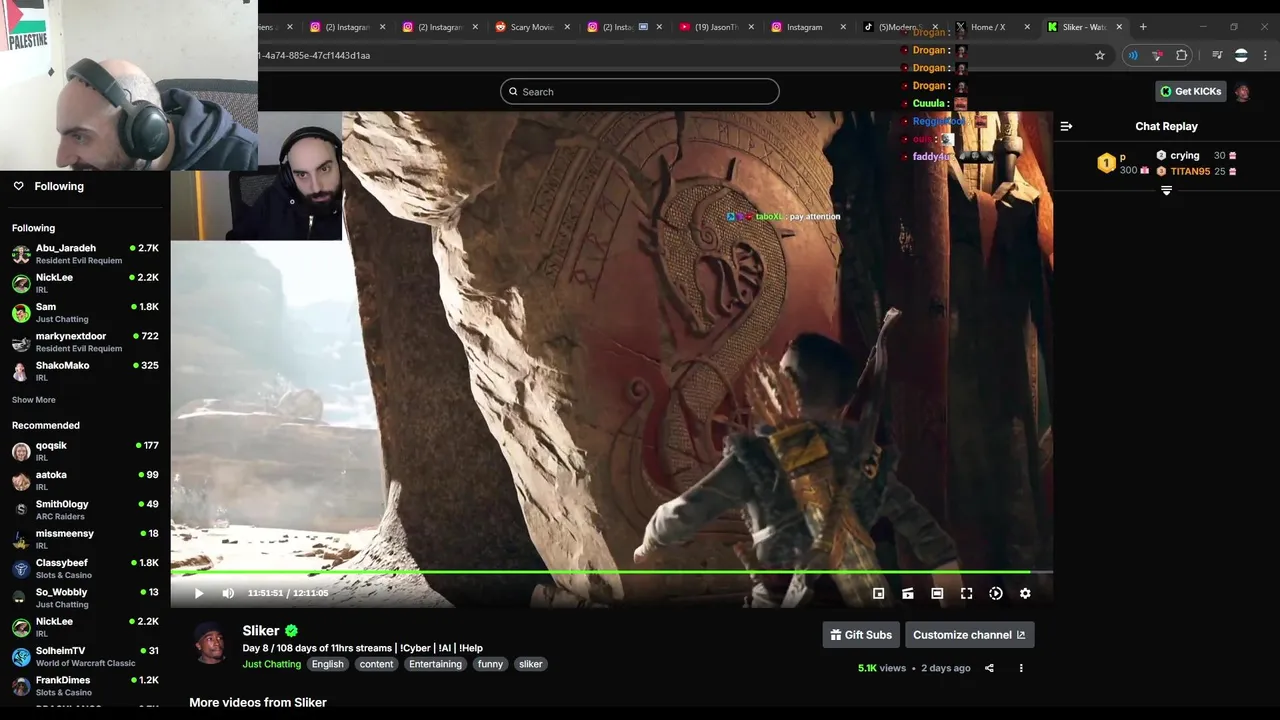Select the content tag

point(376,664)
